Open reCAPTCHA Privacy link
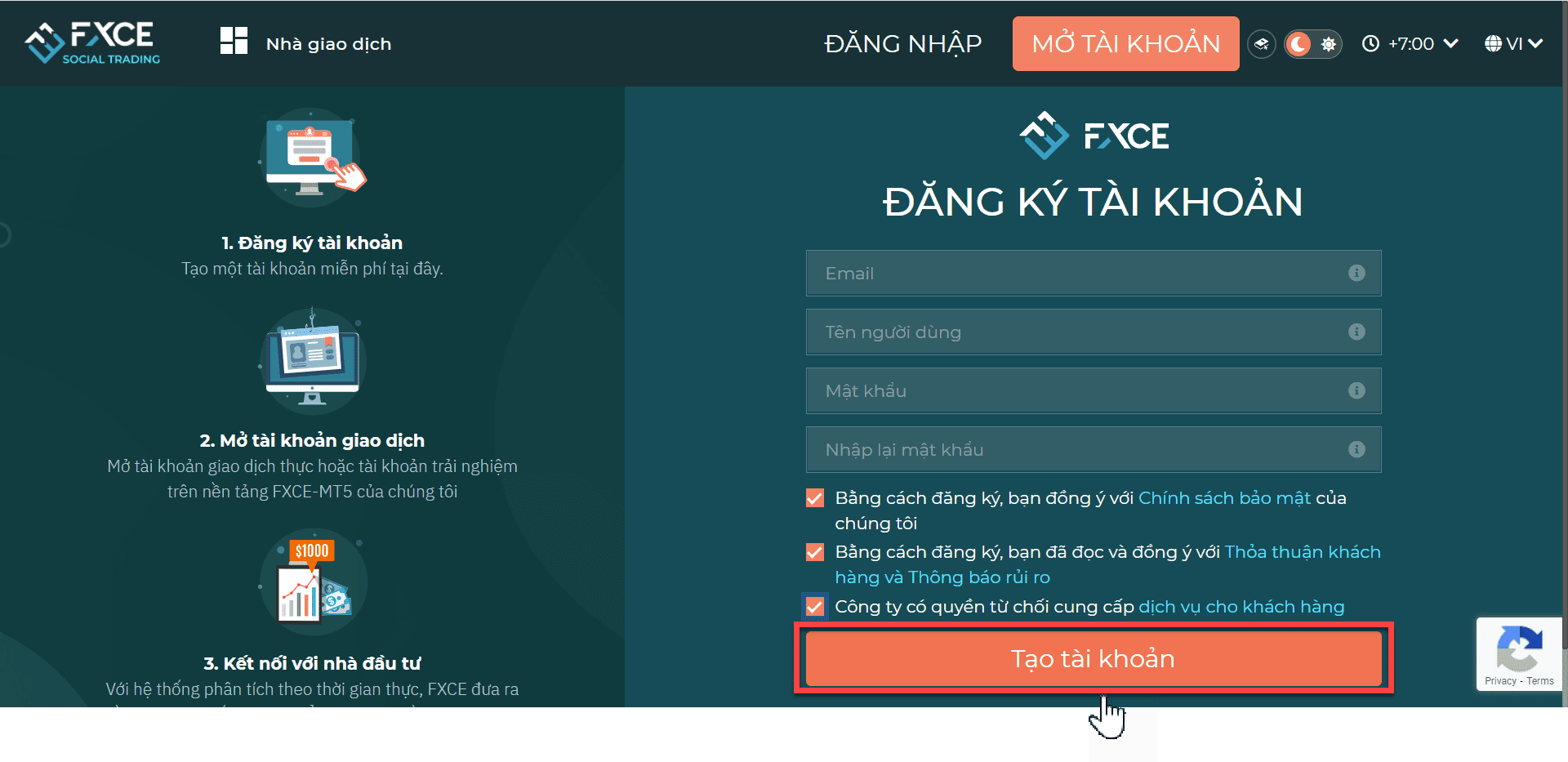 tap(1500, 681)
